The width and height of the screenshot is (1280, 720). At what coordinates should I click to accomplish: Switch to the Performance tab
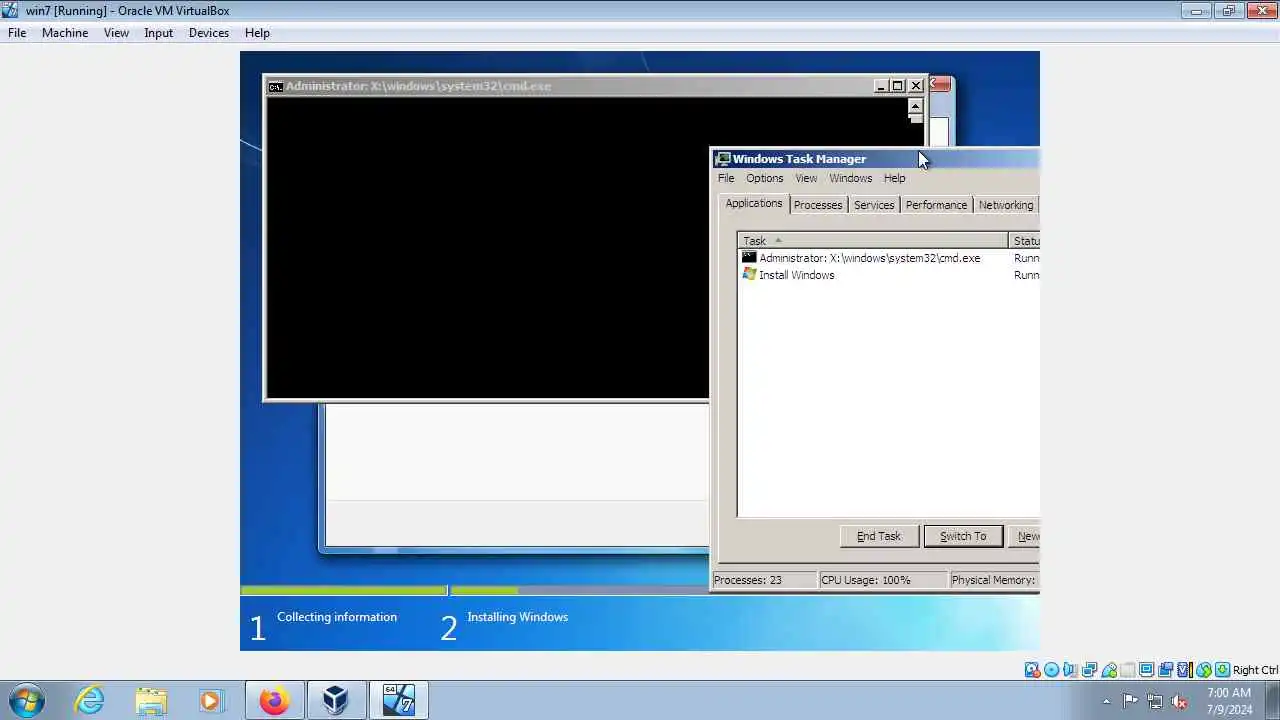936,205
